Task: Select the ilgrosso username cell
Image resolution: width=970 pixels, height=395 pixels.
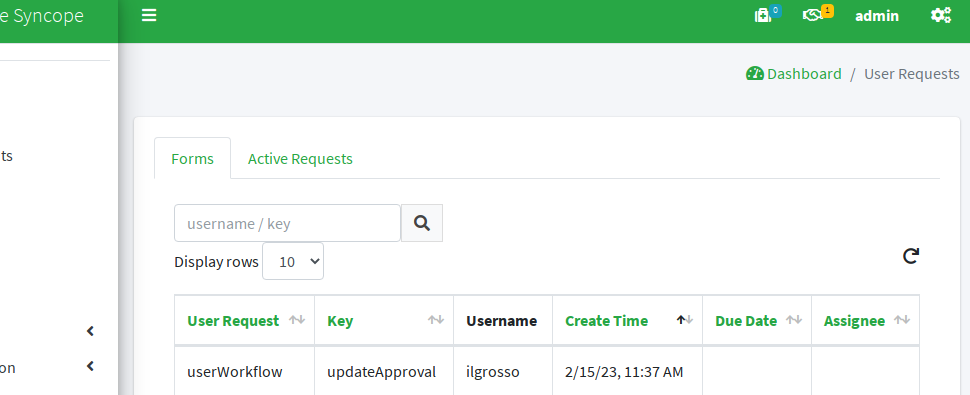Action: tap(503, 372)
